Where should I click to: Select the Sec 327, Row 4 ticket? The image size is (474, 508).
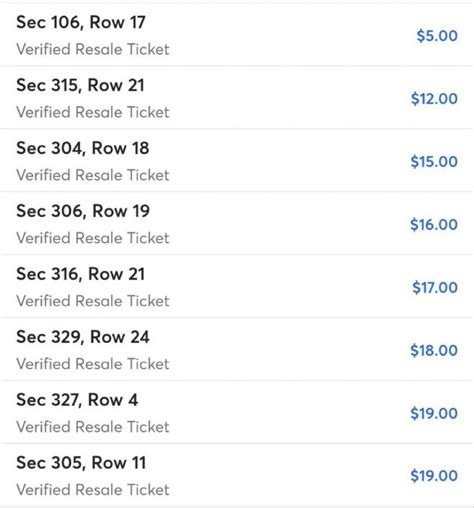(x=236, y=412)
